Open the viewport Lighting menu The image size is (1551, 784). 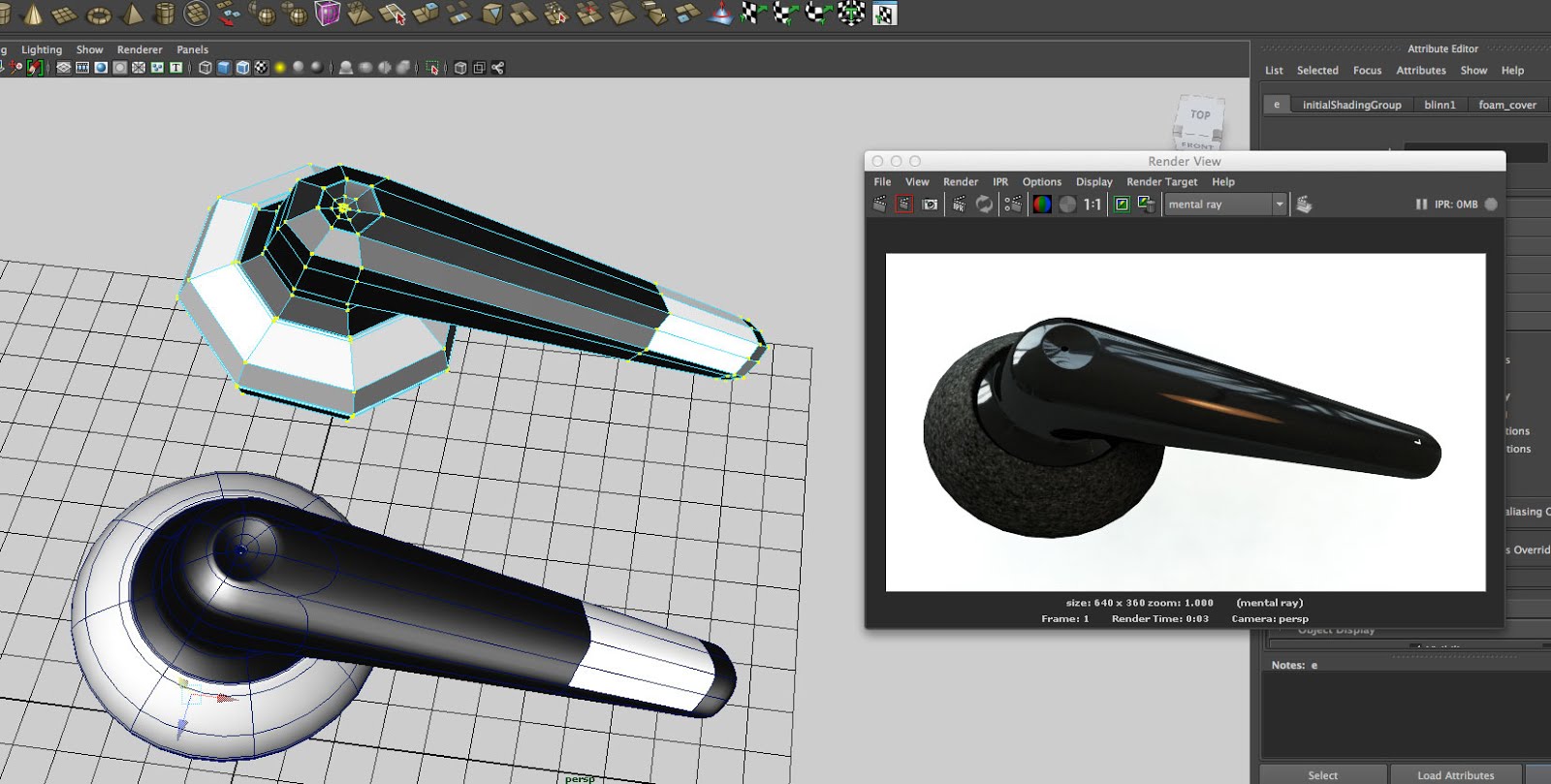[42, 49]
